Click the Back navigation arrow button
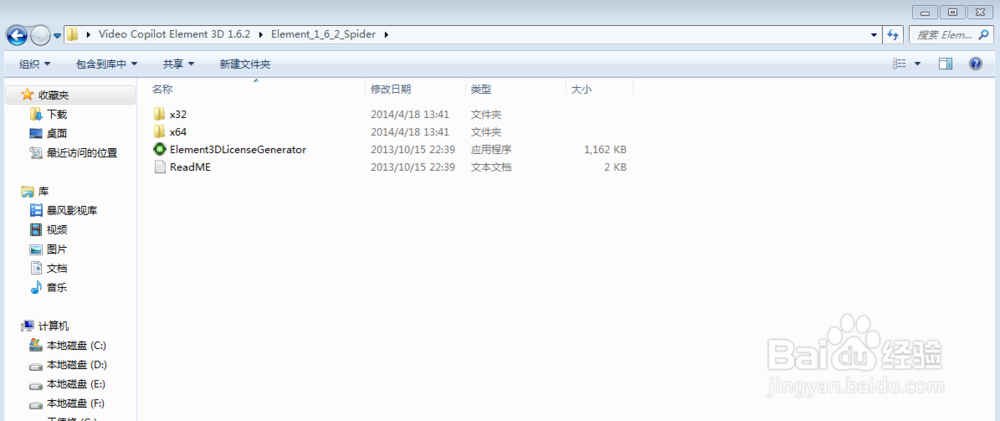The height and width of the screenshot is (421, 1000). (17, 35)
